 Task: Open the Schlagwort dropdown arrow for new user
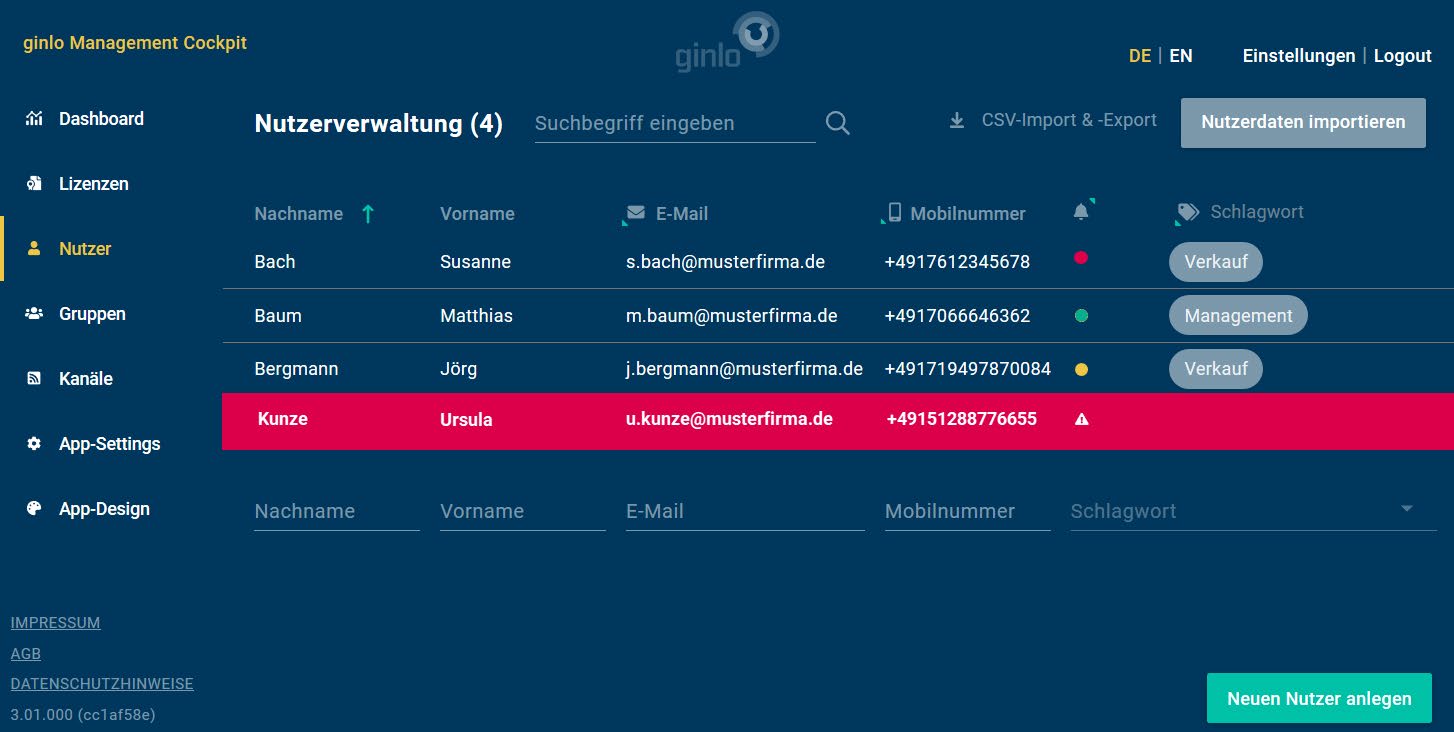coord(1407,509)
